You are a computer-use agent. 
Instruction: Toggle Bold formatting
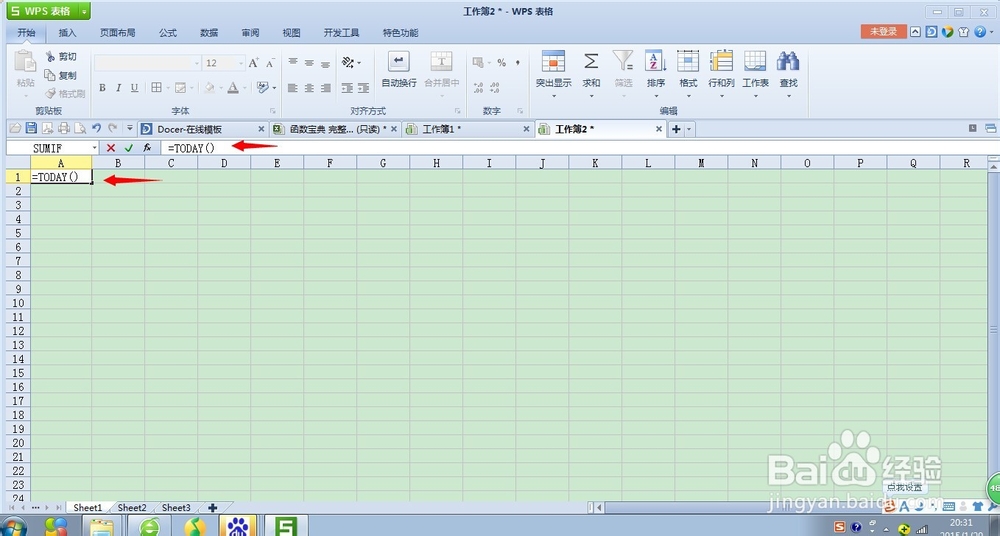[x=102, y=88]
